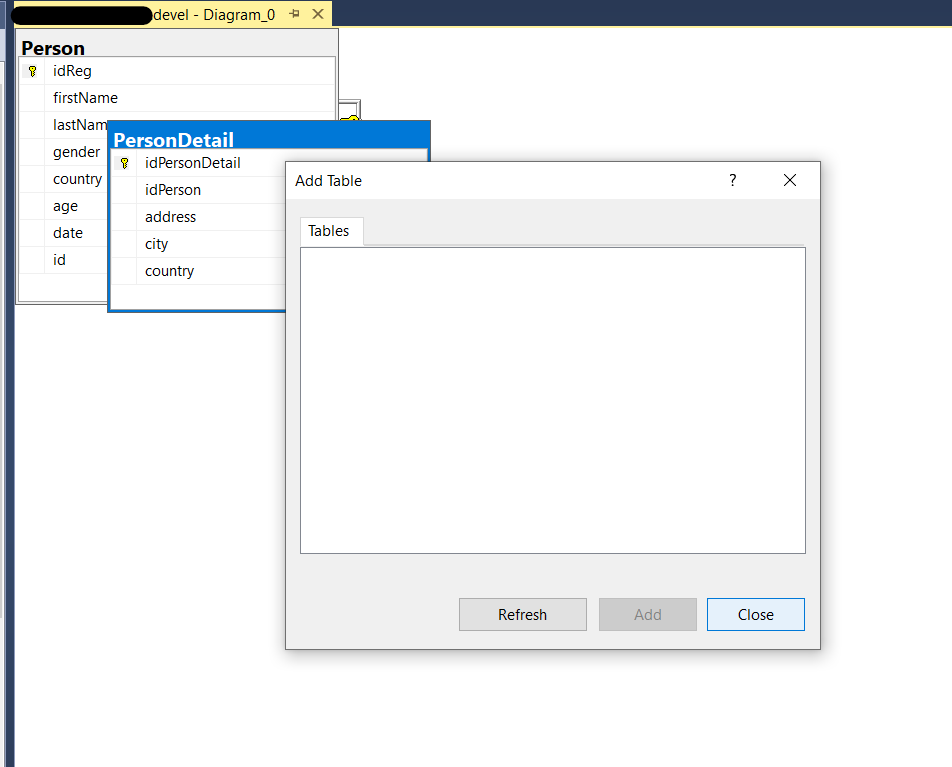The width and height of the screenshot is (952, 767).
Task: Select the firstName column in Person
Action: pos(85,98)
